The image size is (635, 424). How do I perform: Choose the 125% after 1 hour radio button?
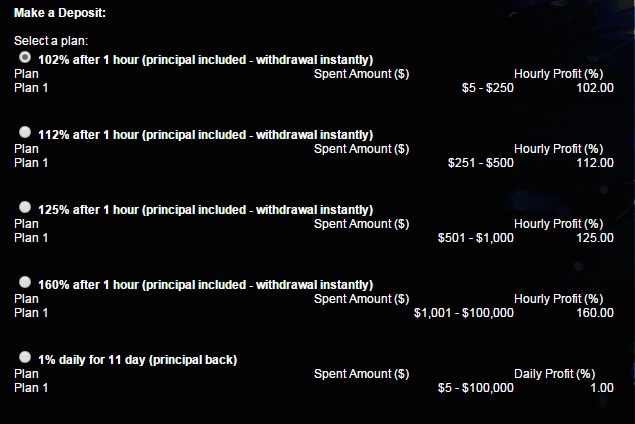(25, 208)
